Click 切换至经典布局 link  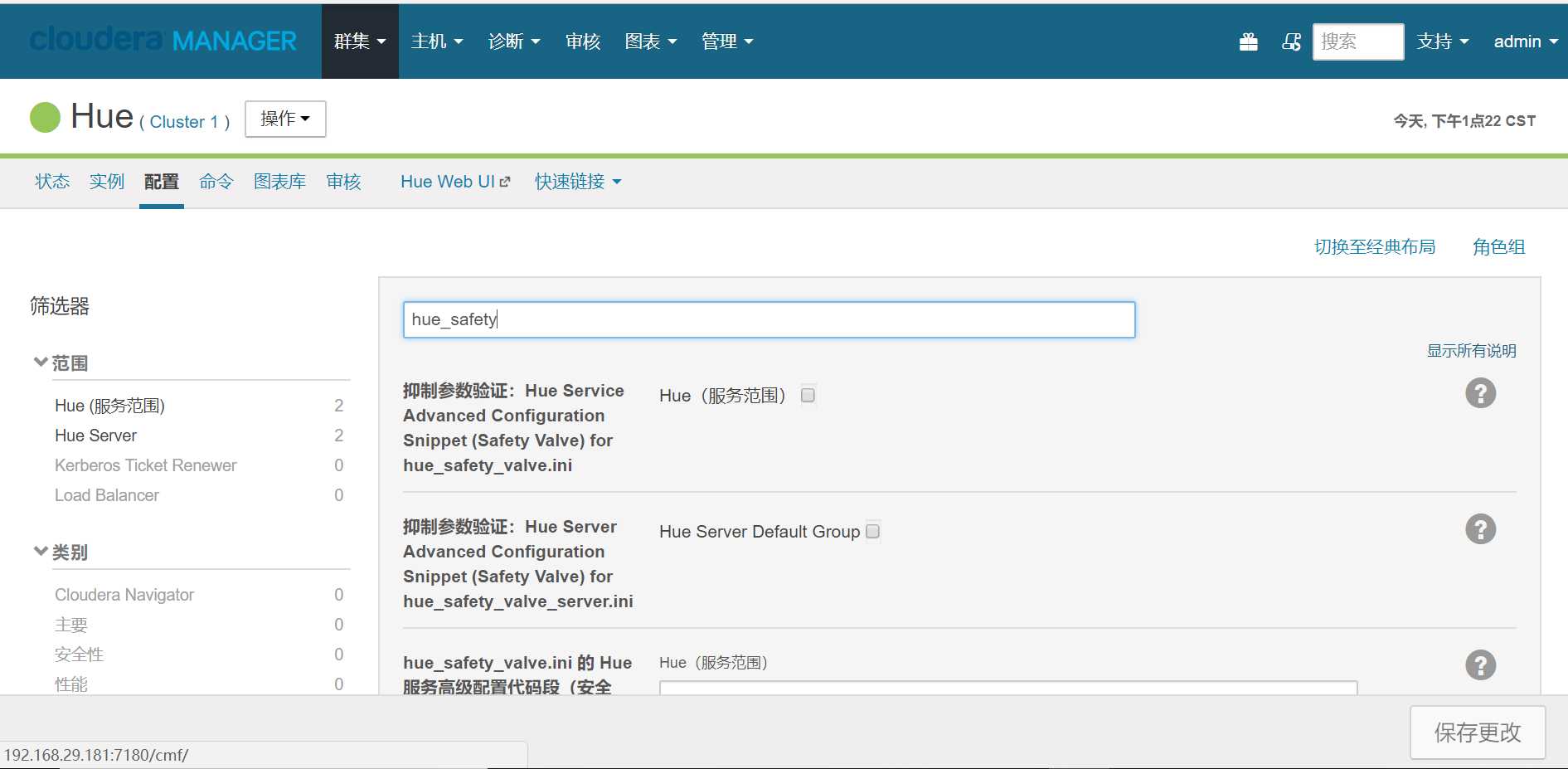tap(1375, 246)
